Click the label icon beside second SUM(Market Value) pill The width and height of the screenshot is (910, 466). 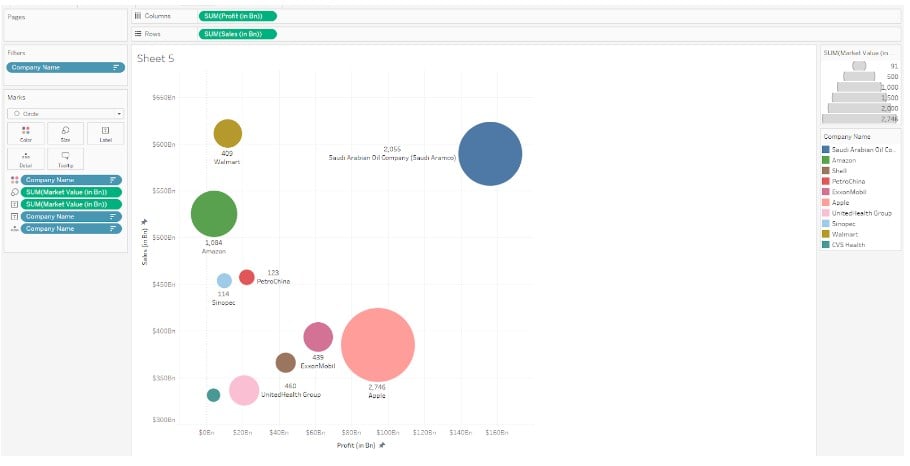(15, 204)
